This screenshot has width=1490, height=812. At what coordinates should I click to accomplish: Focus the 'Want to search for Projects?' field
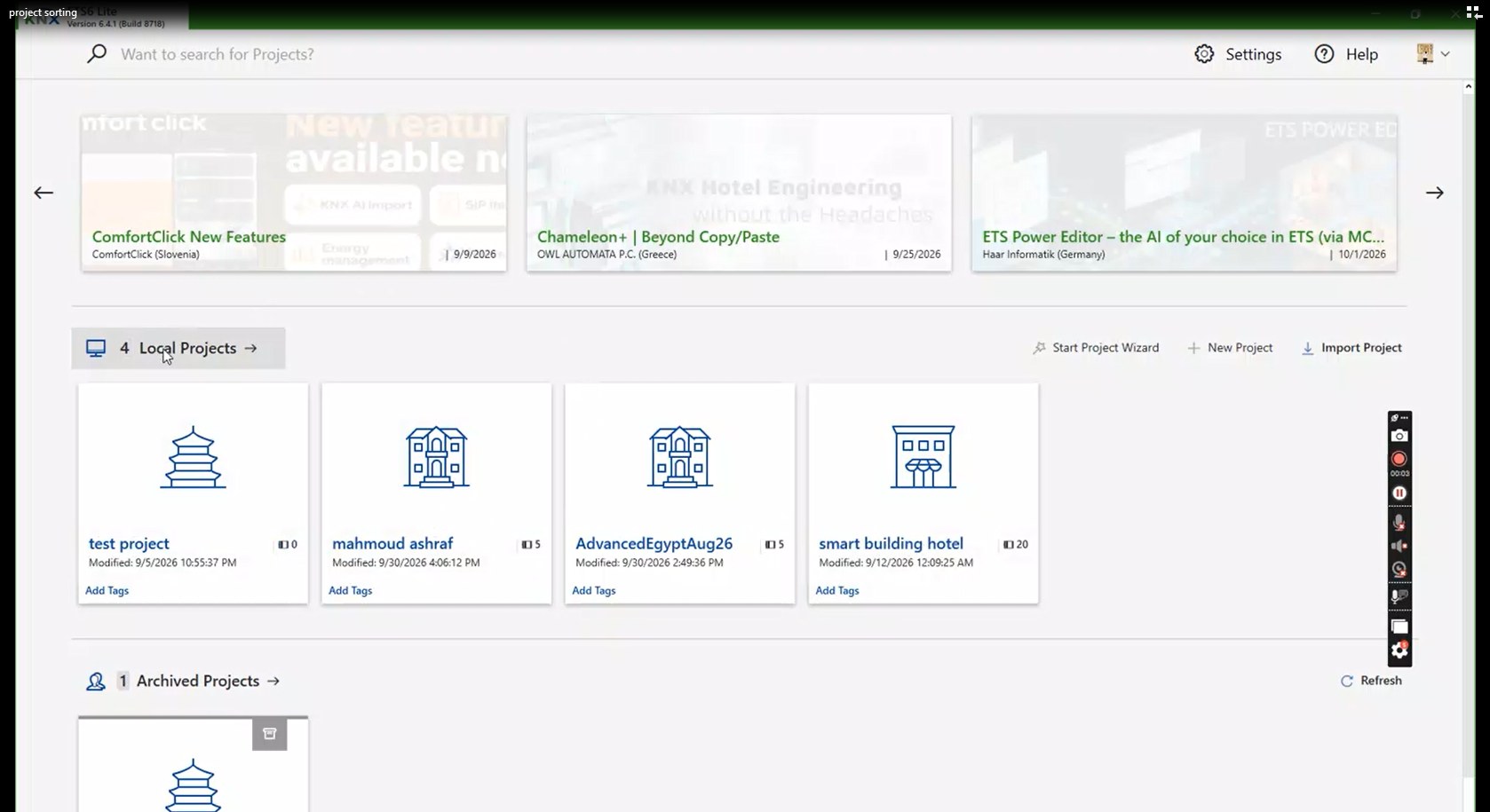(218, 54)
